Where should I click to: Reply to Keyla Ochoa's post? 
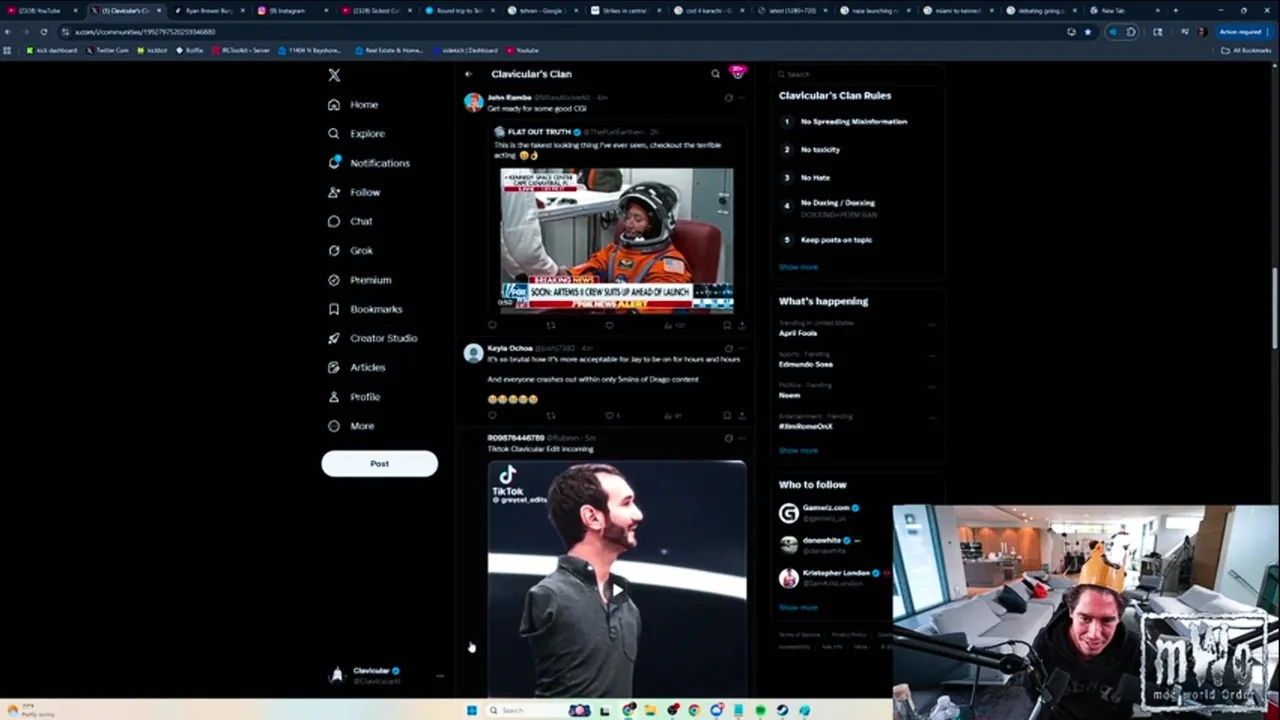click(x=492, y=415)
